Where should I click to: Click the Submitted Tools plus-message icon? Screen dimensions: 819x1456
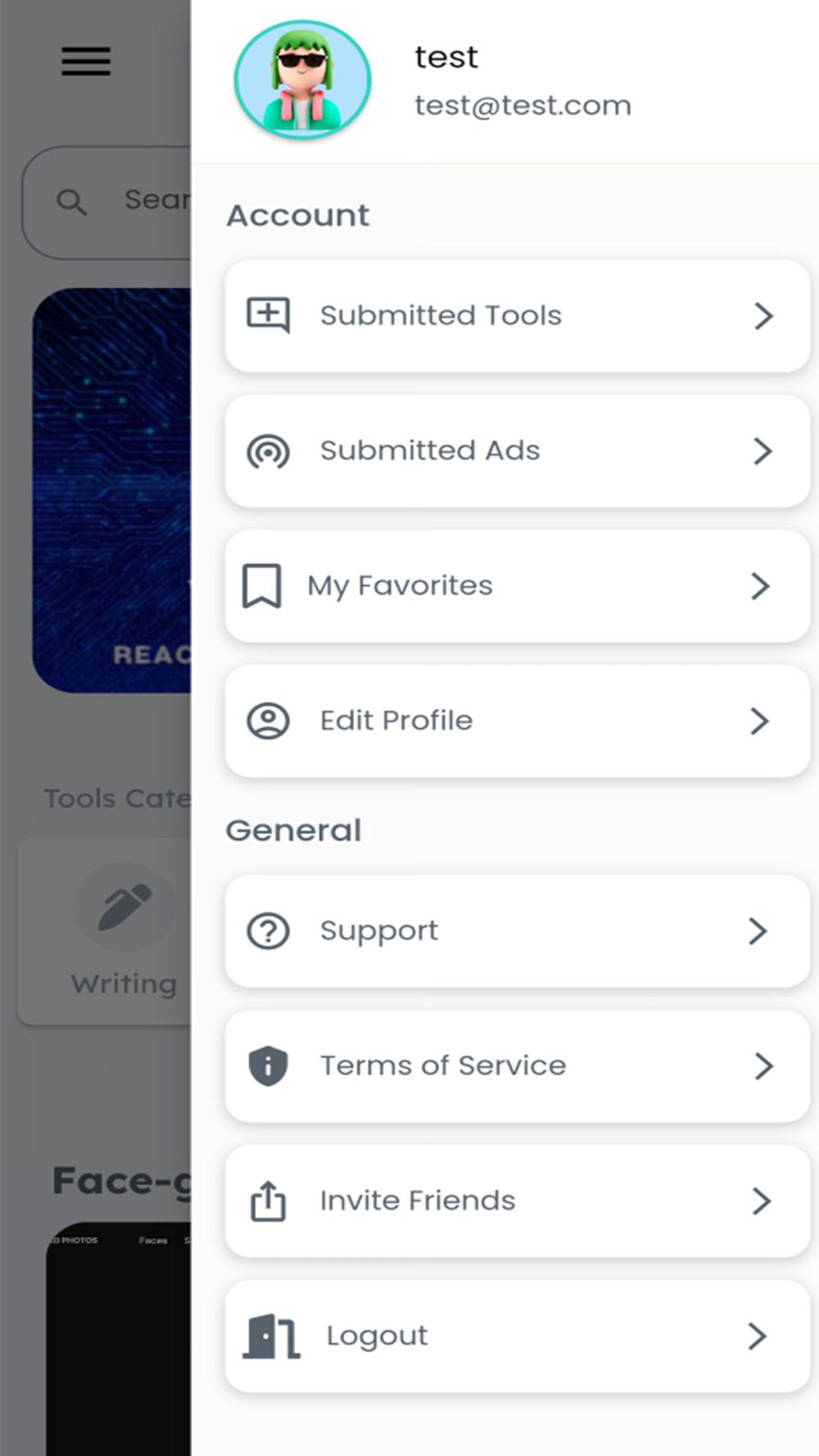(269, 315)
